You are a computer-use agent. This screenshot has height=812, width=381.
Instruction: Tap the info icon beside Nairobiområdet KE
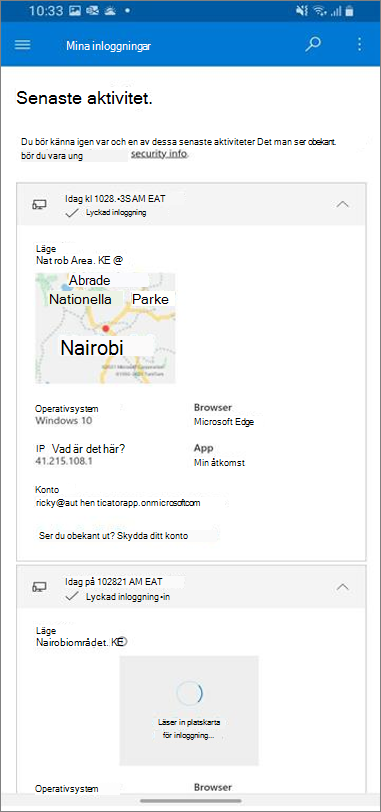pos(123,642)
